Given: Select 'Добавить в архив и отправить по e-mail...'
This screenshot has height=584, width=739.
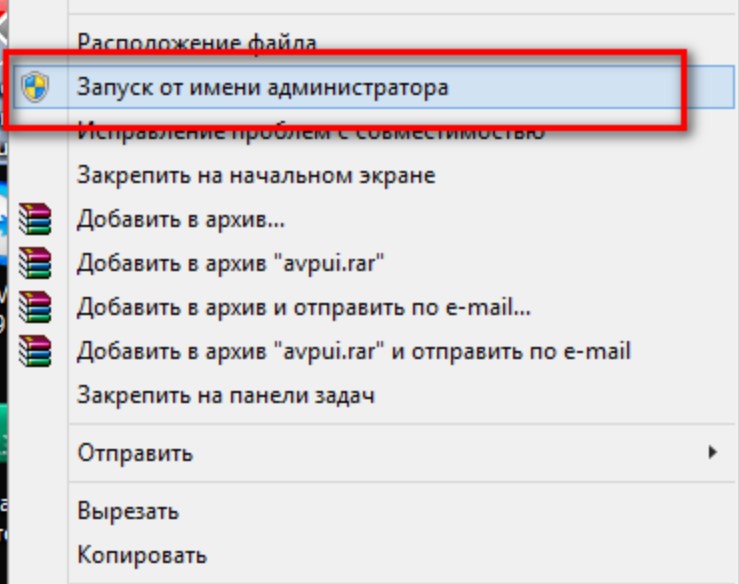Looking at the screenshot, I should pyautogui.click(x=304, y=307).
